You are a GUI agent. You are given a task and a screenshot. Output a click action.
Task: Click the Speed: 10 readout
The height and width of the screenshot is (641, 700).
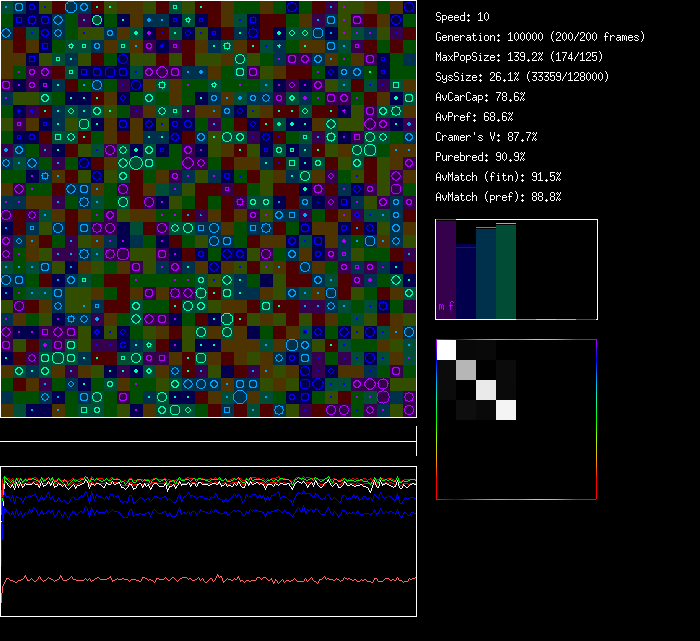pos(463,17)
